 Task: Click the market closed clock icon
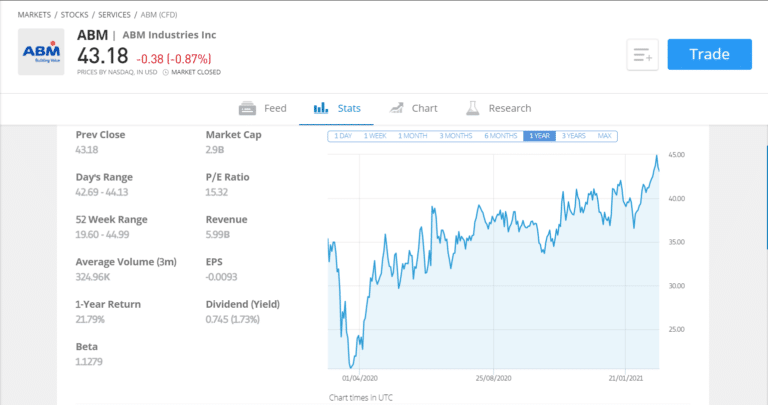click(x=166, y=72)
